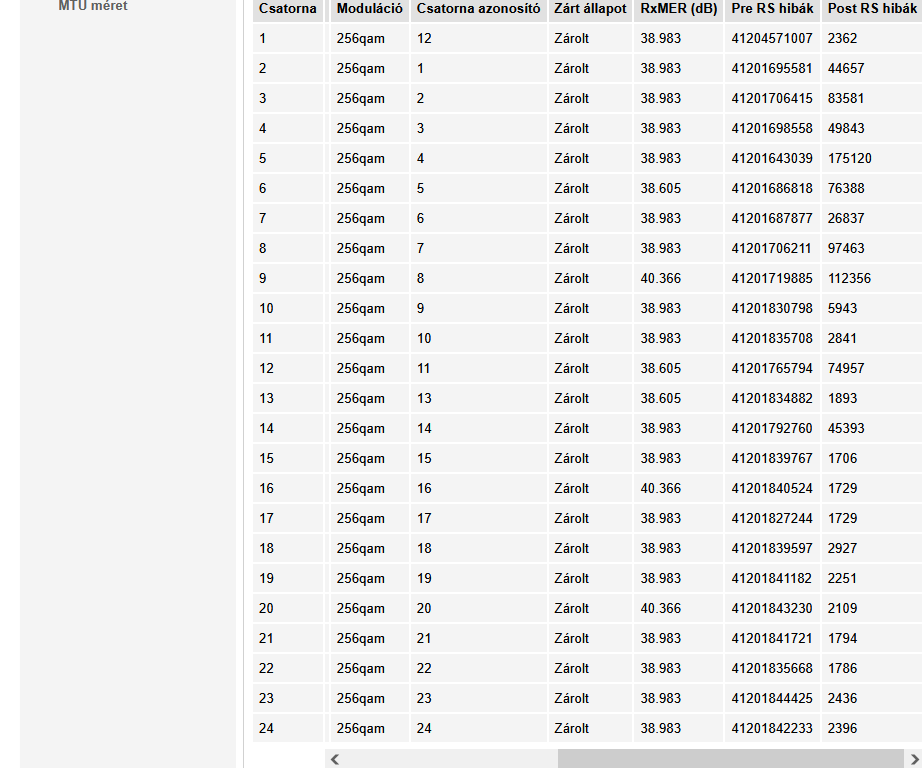
Task: Select Post RS value 1794
Action: pos(842,638)
